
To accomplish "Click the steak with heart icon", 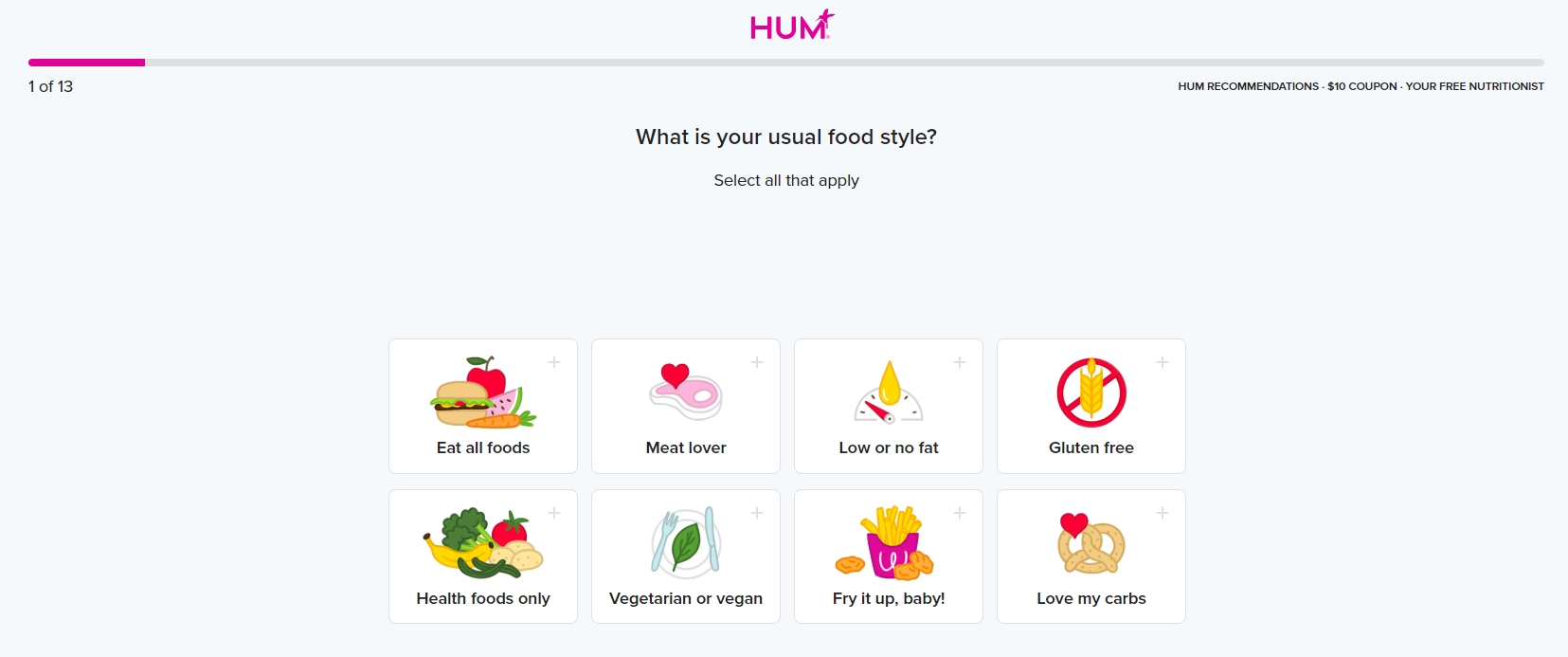I will coord(686,392).
